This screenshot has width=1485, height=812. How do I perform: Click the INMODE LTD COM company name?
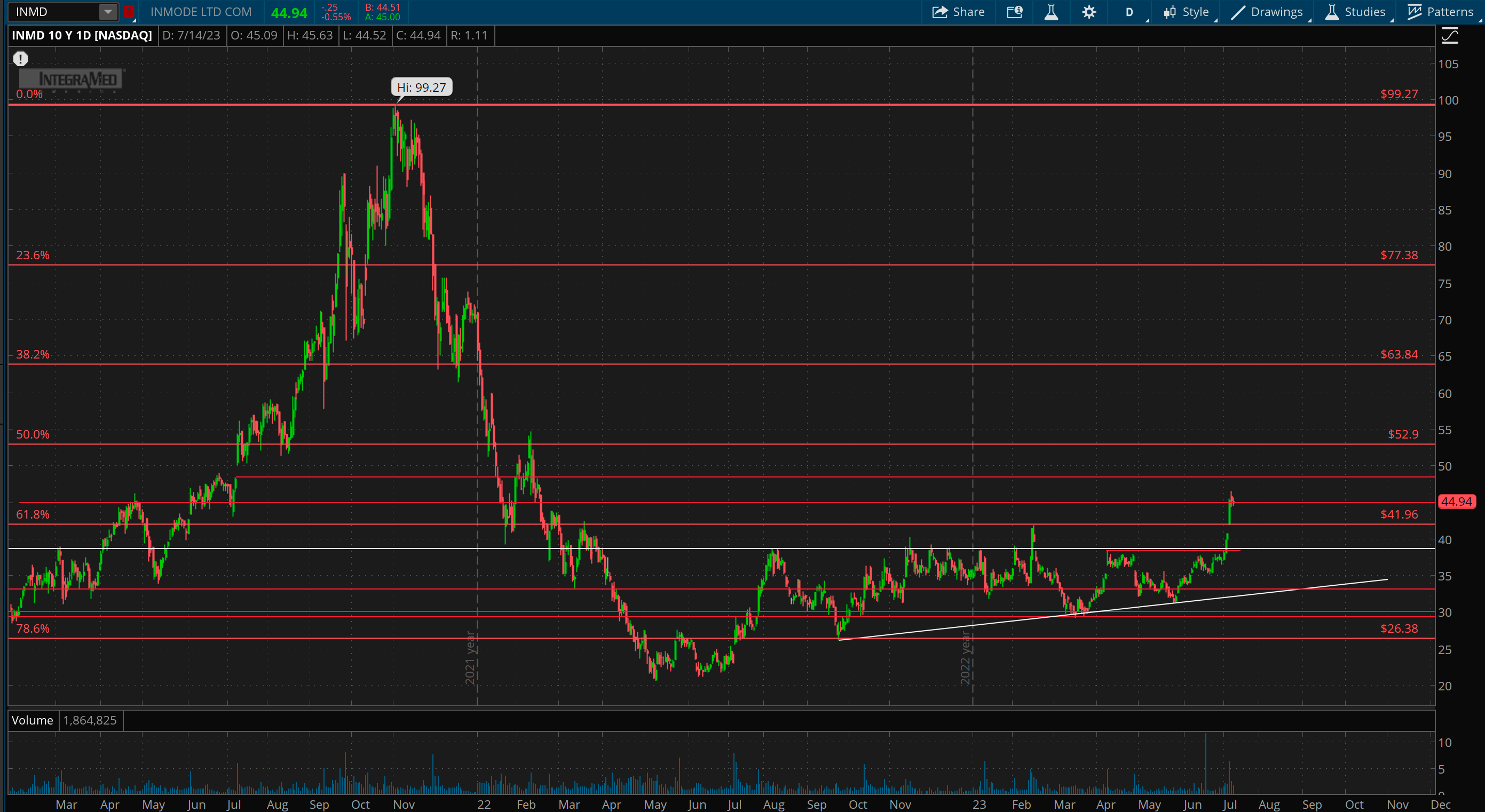[x=201, y=12]
